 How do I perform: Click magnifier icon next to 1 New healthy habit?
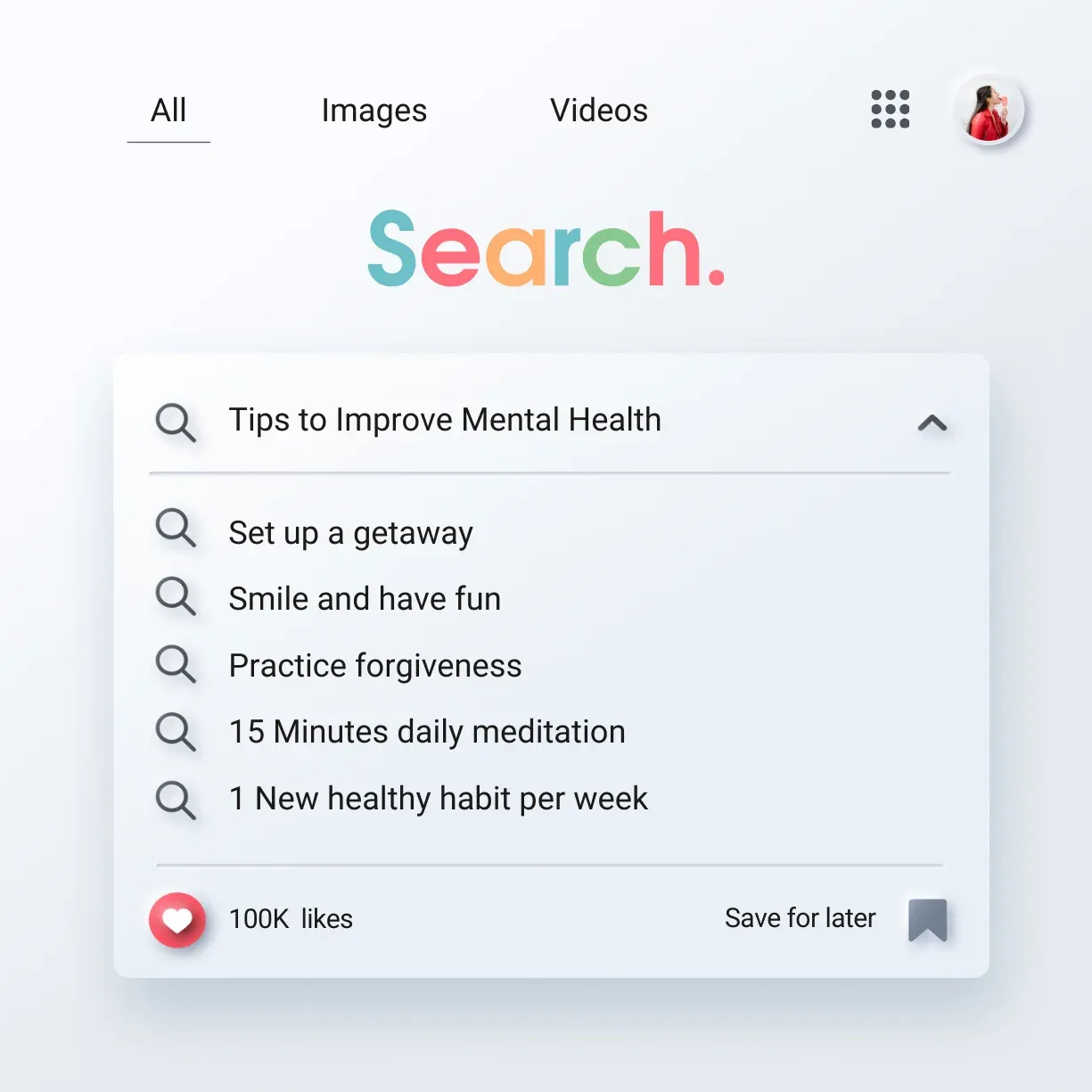(176, 800)
